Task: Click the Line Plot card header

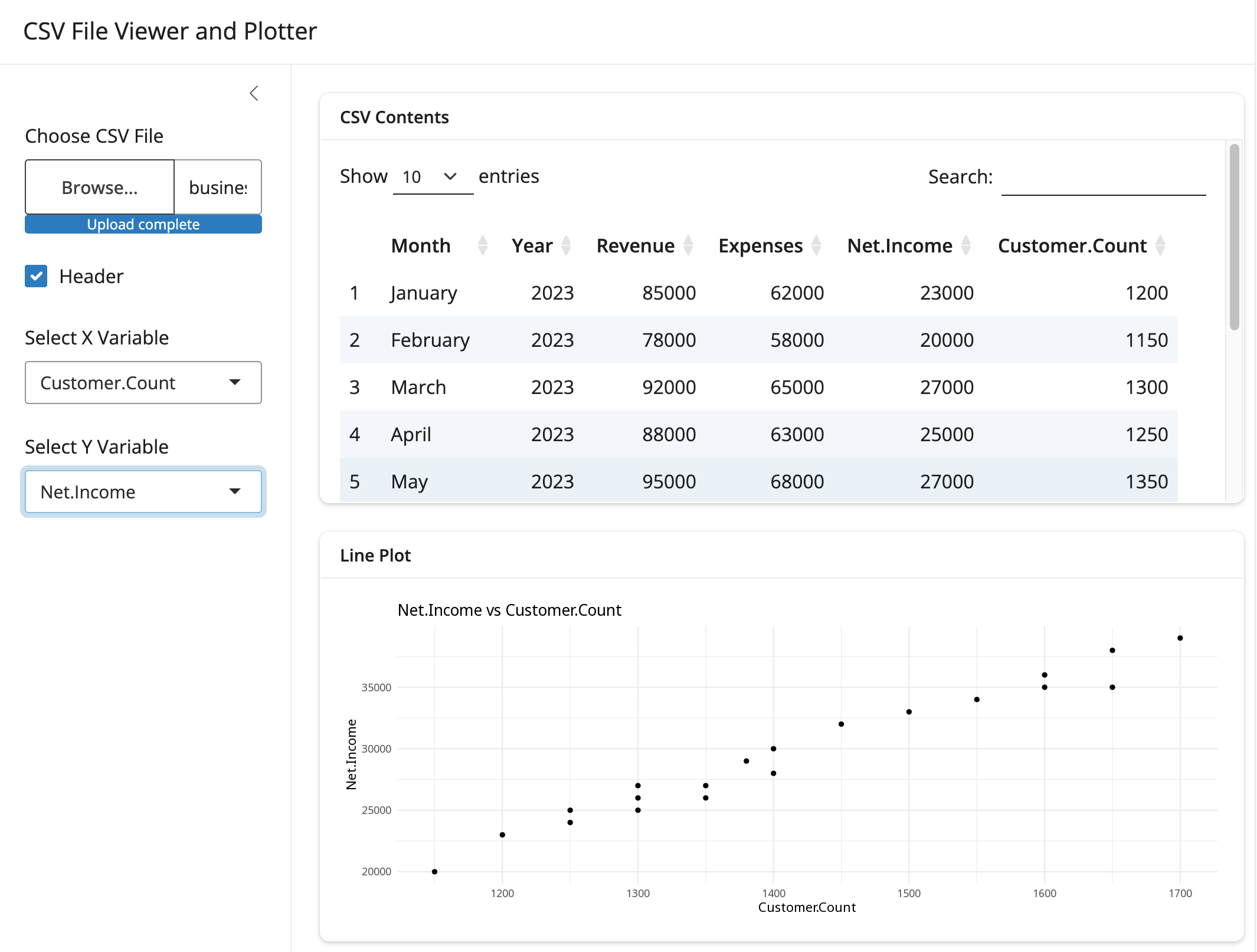Action: pos(781,556)
